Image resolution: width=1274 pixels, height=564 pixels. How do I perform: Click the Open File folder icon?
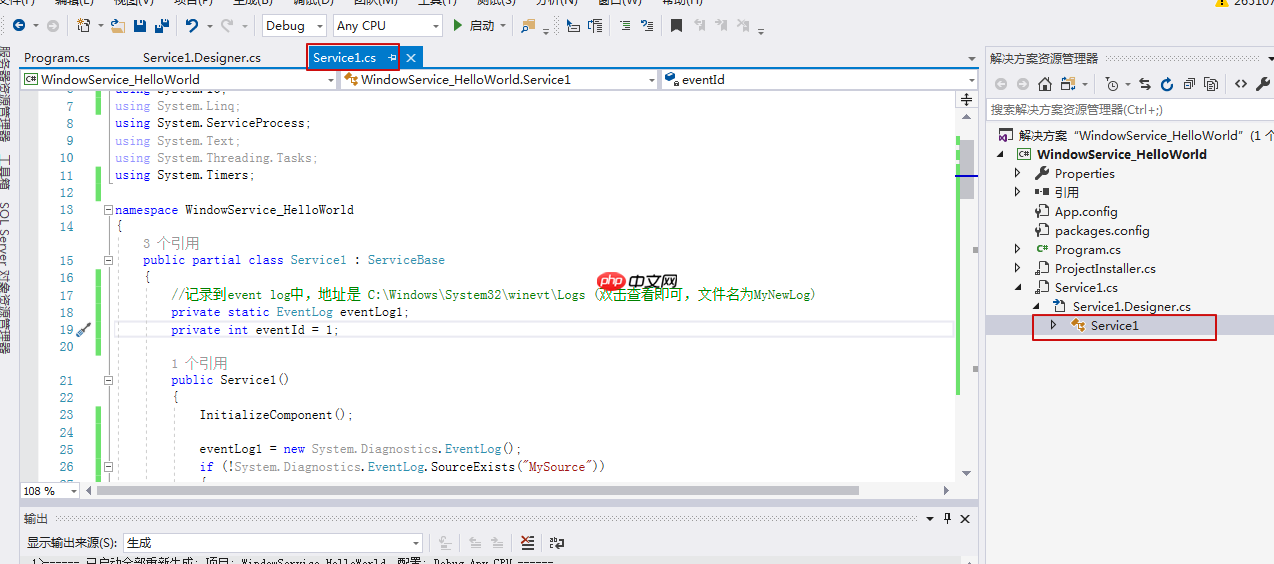coord(118,26)
